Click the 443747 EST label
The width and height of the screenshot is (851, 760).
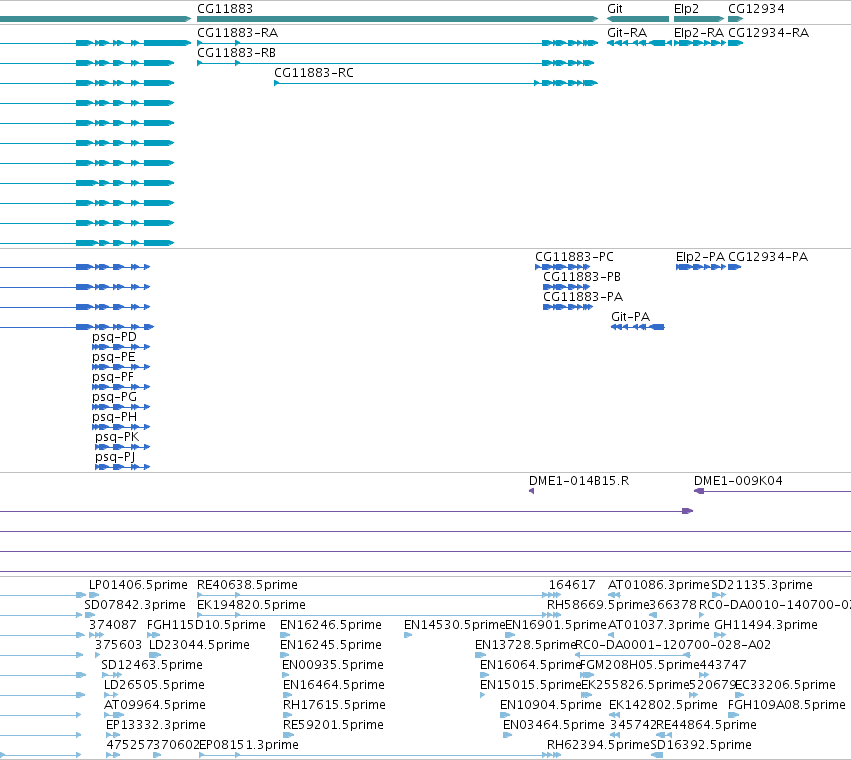point(723,665)
